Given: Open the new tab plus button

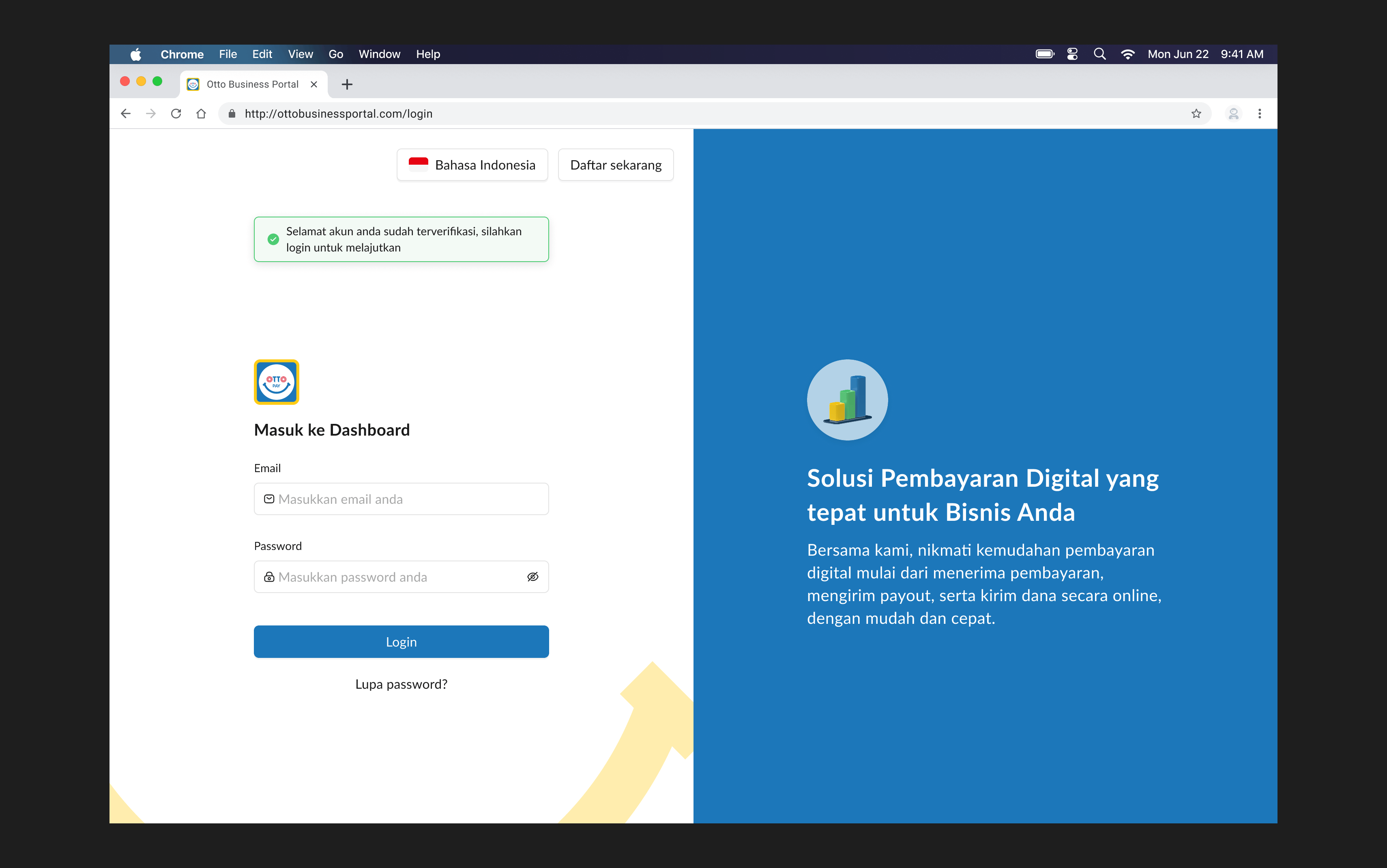Looking at the screenshot, I should pos(347,84).
